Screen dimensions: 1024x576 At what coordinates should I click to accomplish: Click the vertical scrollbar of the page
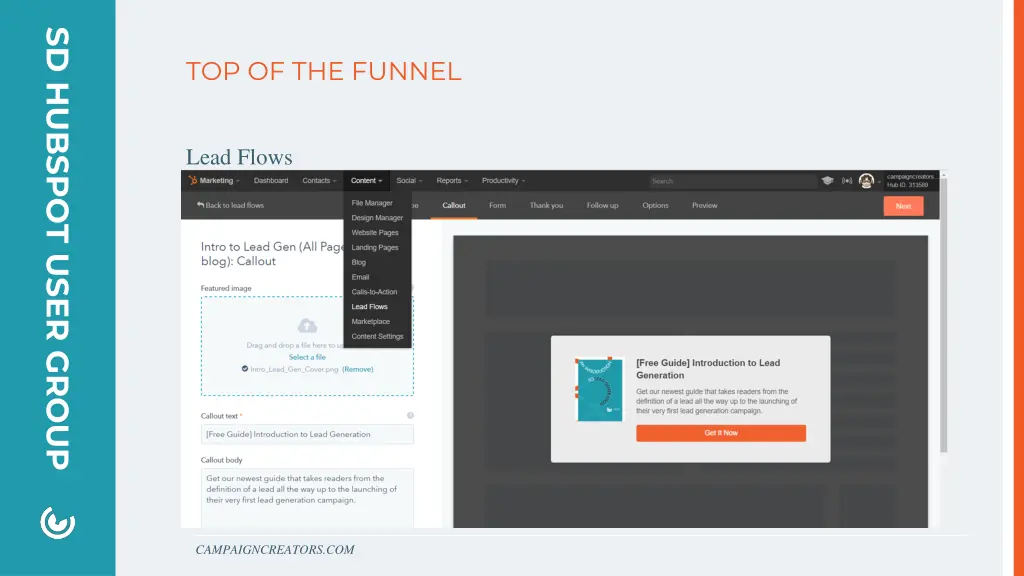click(944, 313)
